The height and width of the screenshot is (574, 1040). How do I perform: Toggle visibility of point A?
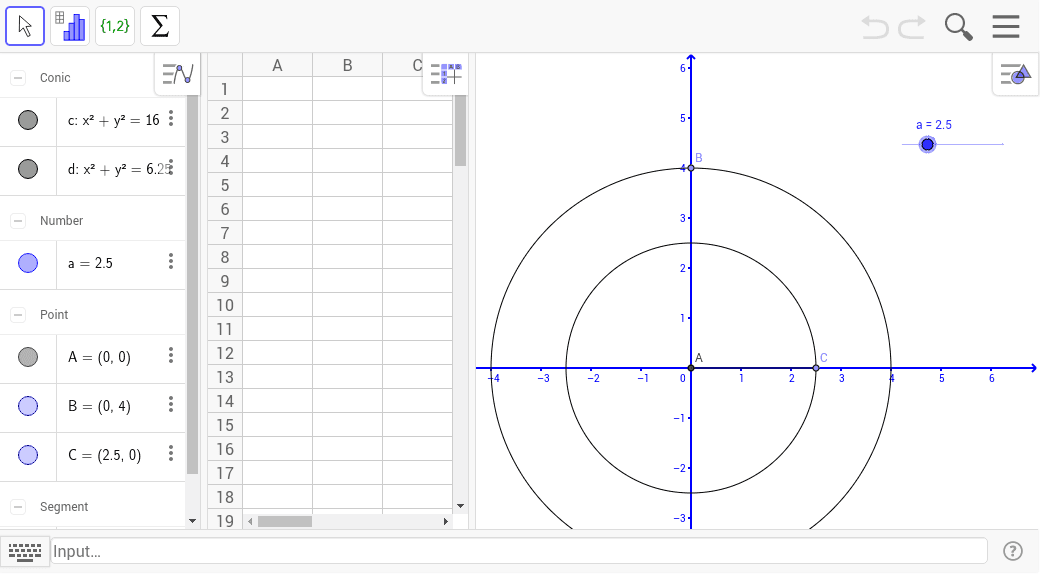tap(28, 357)
